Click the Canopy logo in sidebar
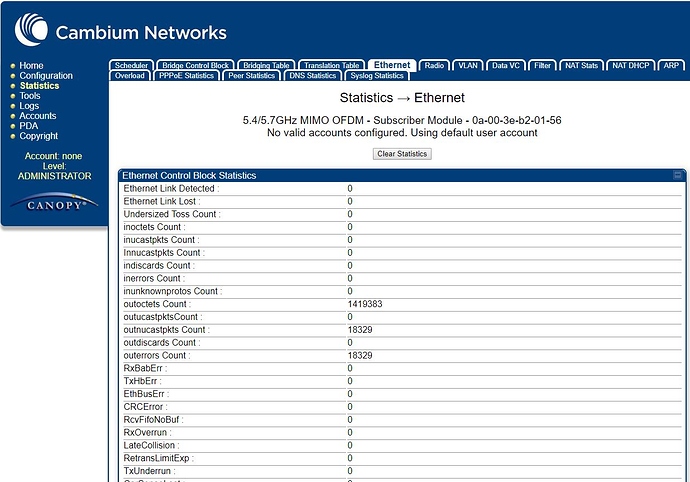The width and height of the screenshot is (690, 482). click(54, 202)
